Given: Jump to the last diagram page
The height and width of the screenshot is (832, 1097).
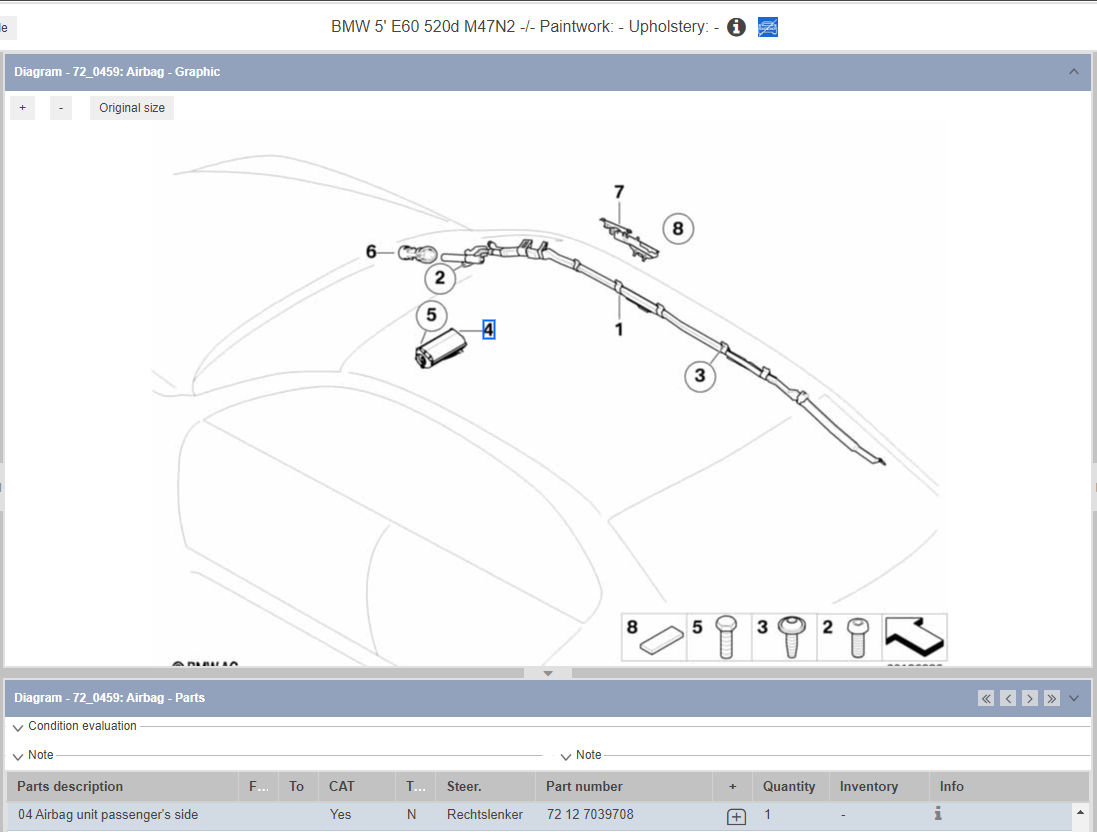Looking at the screenshot, I should (x=1052, y=698).
